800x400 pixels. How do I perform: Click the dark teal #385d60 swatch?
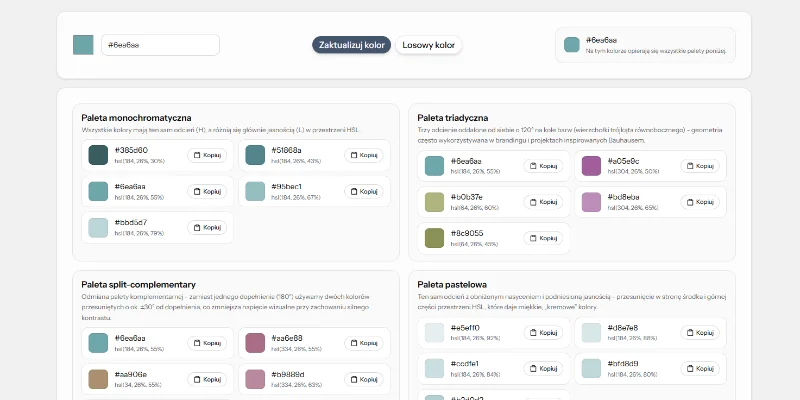98,155
